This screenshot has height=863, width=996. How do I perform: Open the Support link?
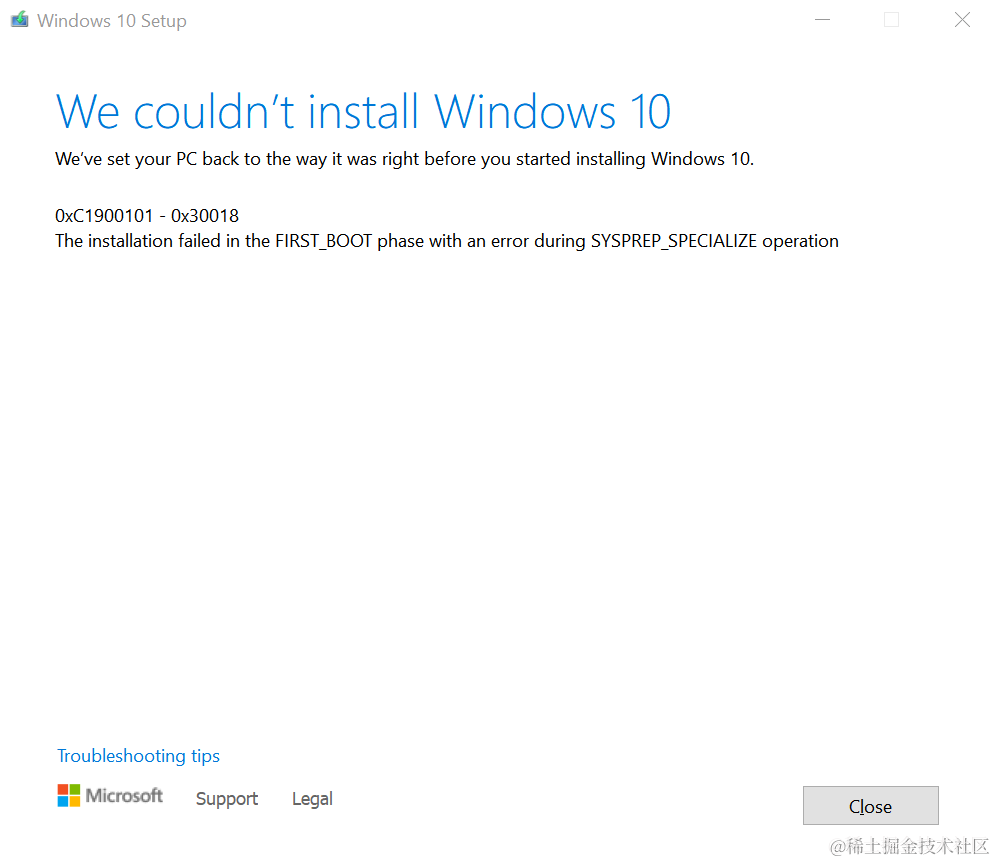tap(227, 798)
